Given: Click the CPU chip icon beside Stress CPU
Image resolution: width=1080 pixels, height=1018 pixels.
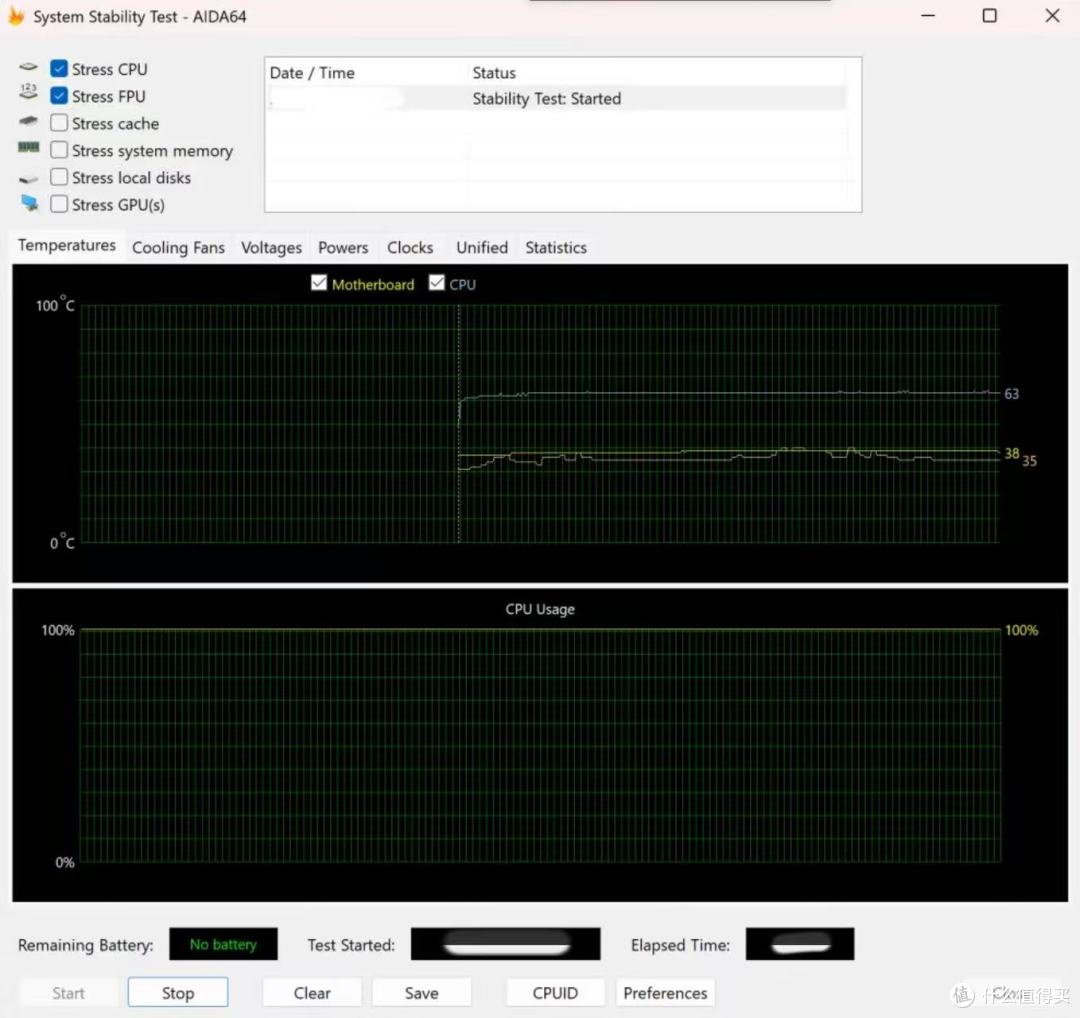Looking at the screenshot, I should [x=28, y=67].
